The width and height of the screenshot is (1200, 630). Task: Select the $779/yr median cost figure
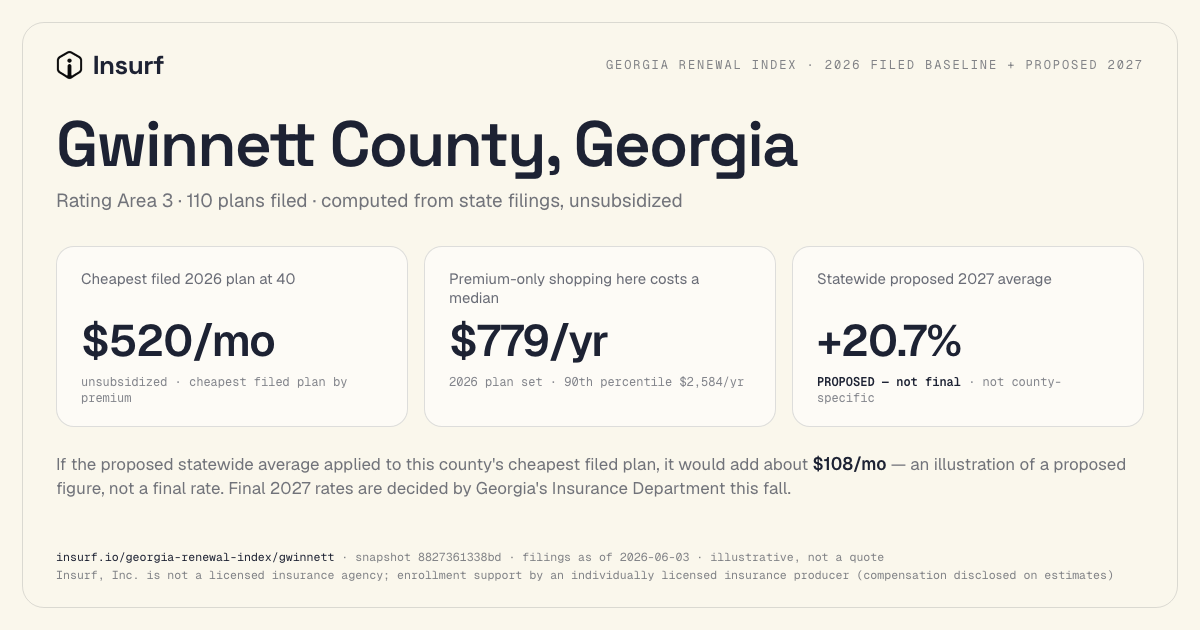(x=529, y=340)
